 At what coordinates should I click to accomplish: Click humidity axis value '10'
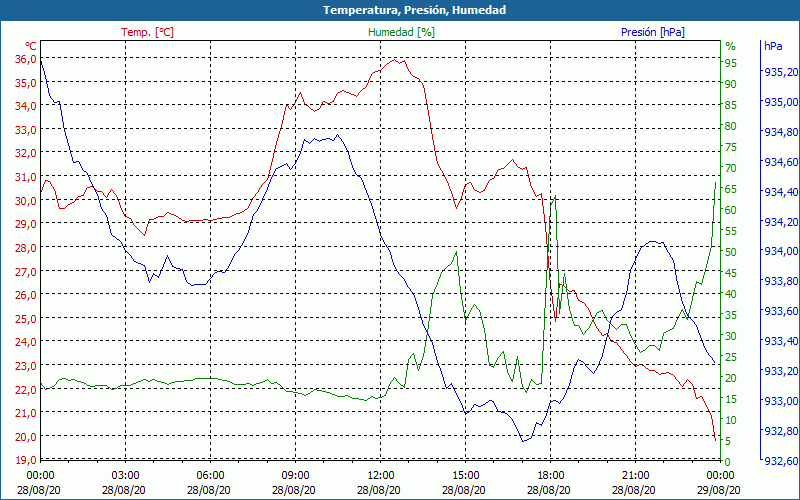pyautogui.click(x=731, y=420)
